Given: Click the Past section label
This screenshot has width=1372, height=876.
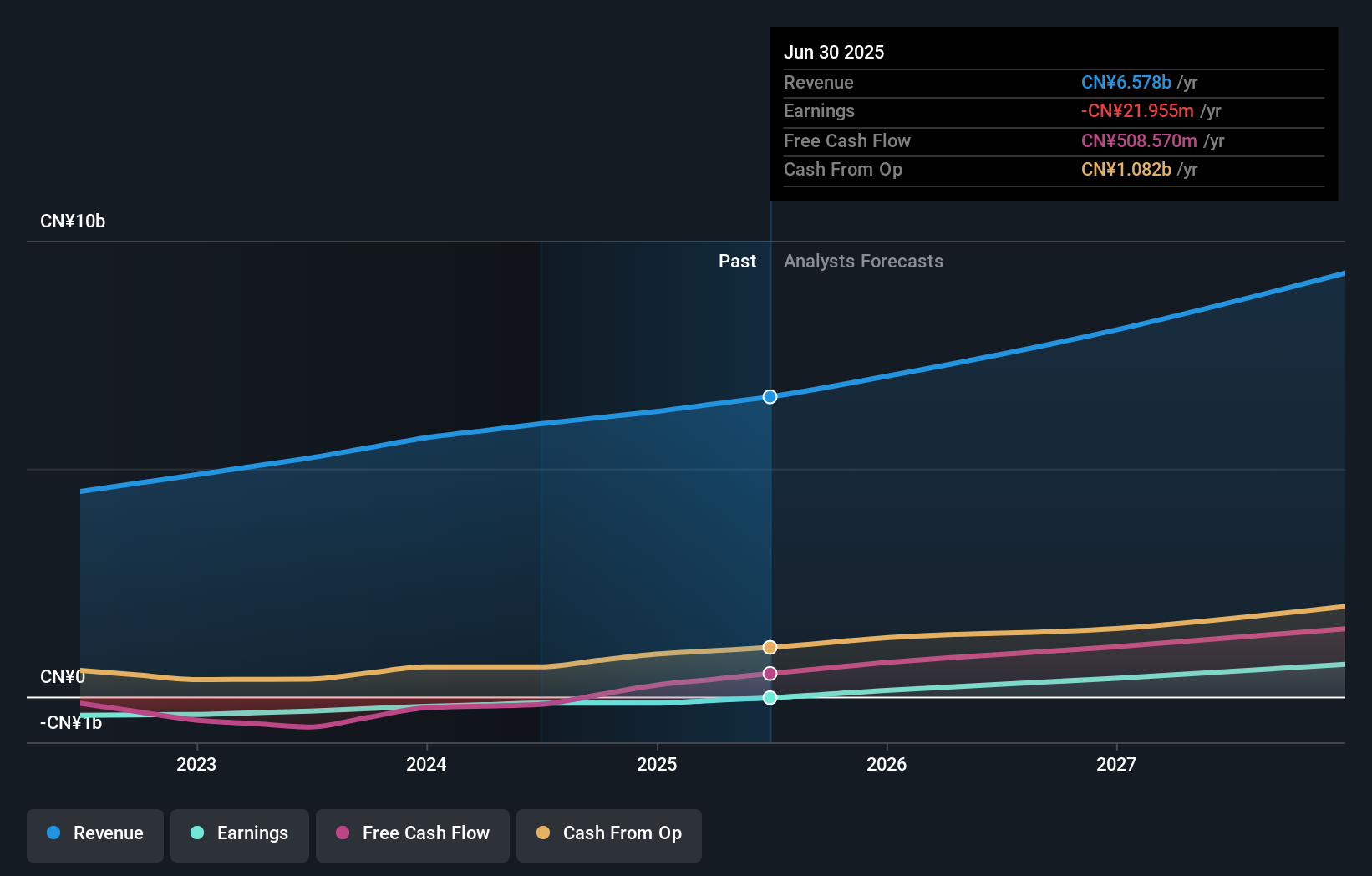Looking at the screenshot, I should point(737,262).
